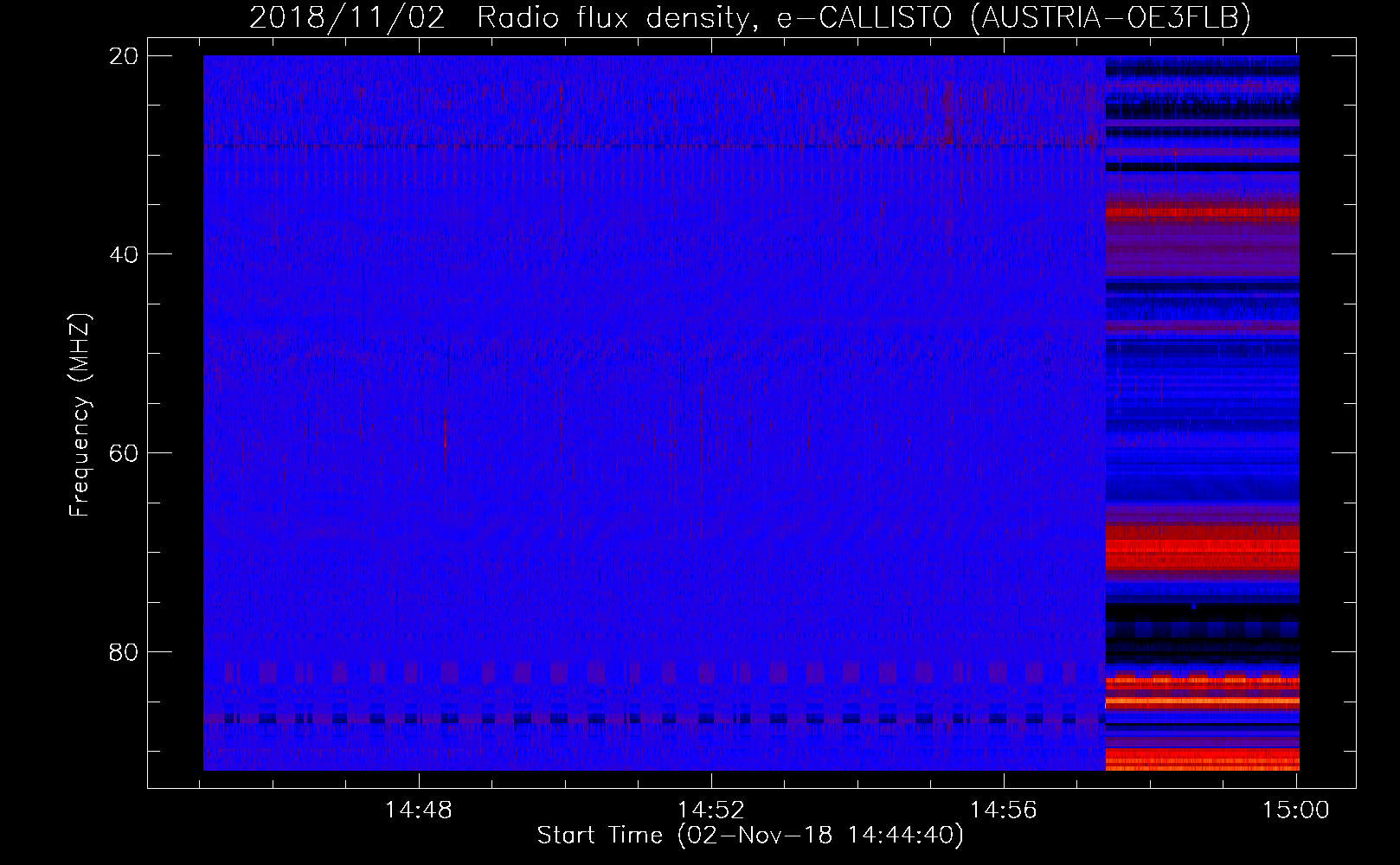Click the 40 frequency tick label
This screenshot has height=865, width=1400.
click(125, 254)
